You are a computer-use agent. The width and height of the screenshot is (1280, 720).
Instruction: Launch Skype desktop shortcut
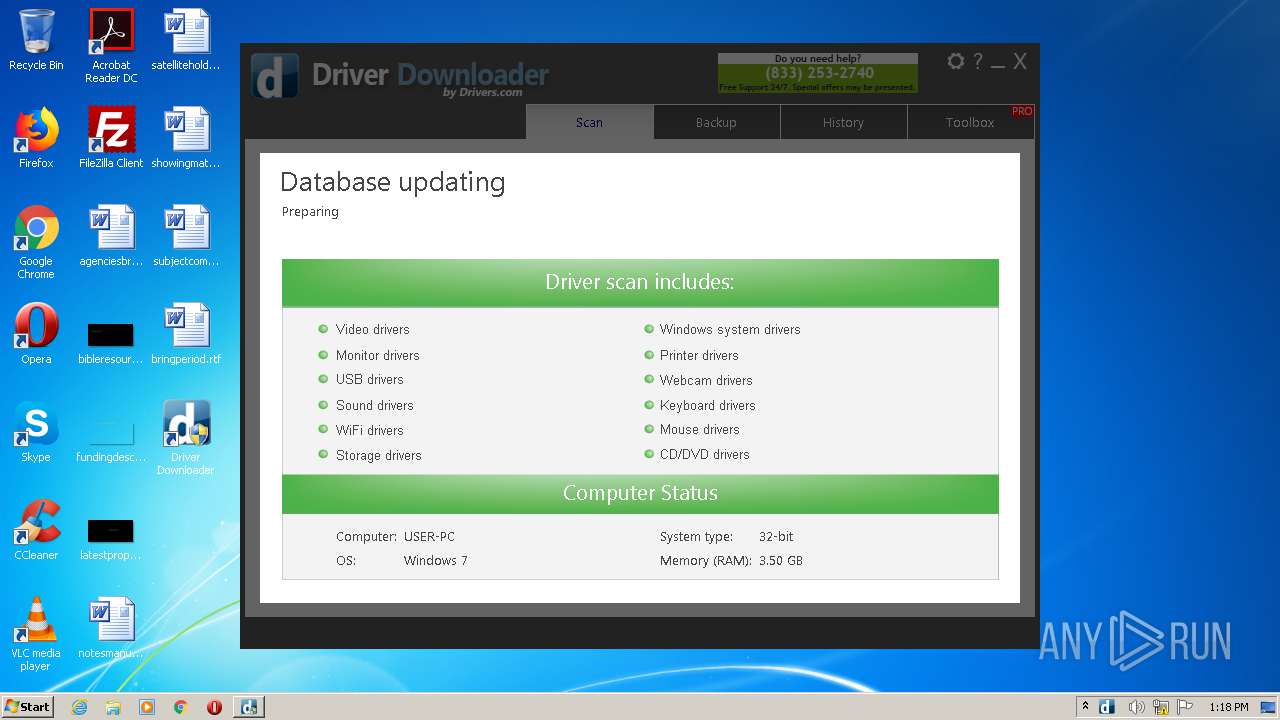36,432
